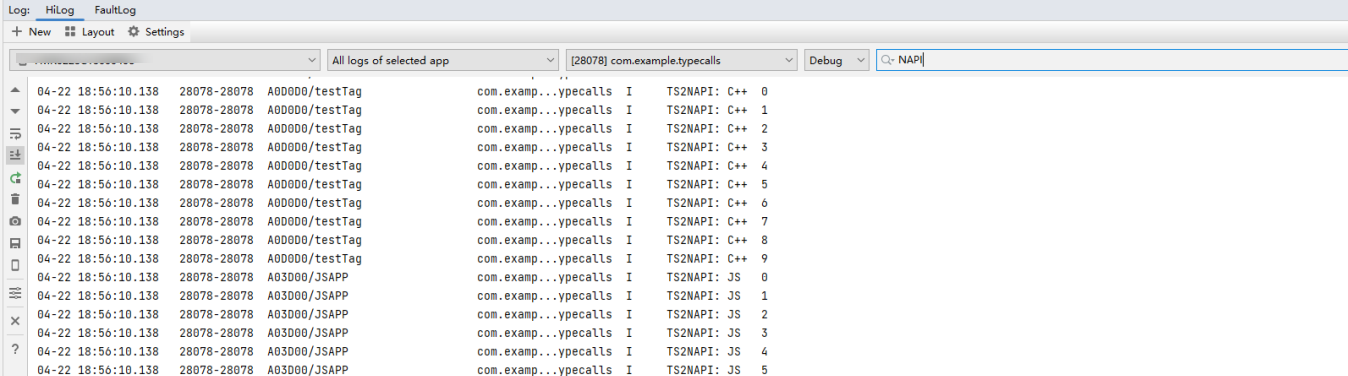Select the 'TS2NAPI: JS 1' log message
Screen dimensions: 1348x376
pos(717,296)
